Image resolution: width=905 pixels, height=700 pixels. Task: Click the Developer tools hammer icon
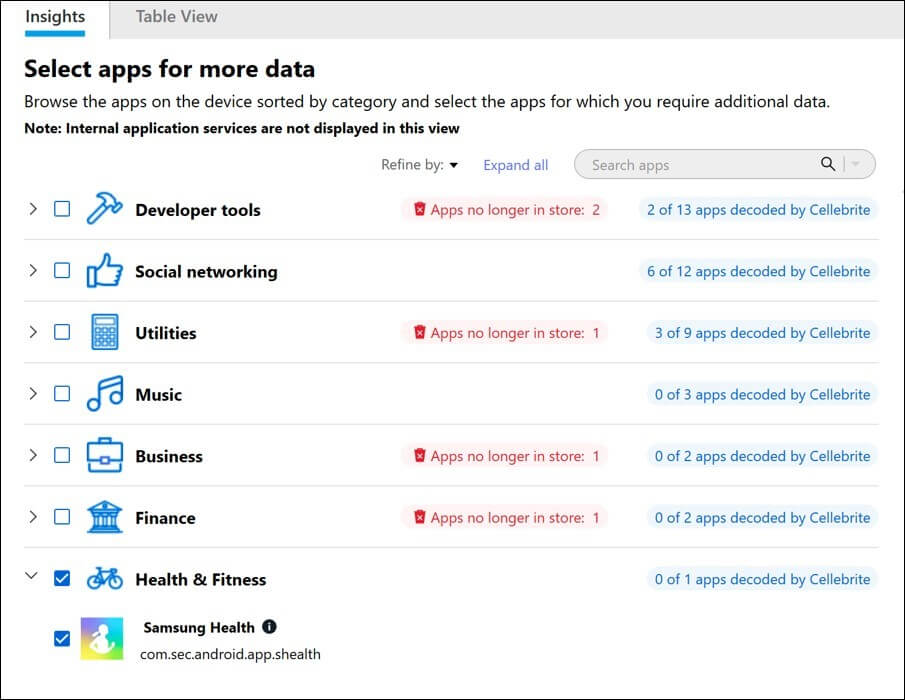tap(104, 210)
